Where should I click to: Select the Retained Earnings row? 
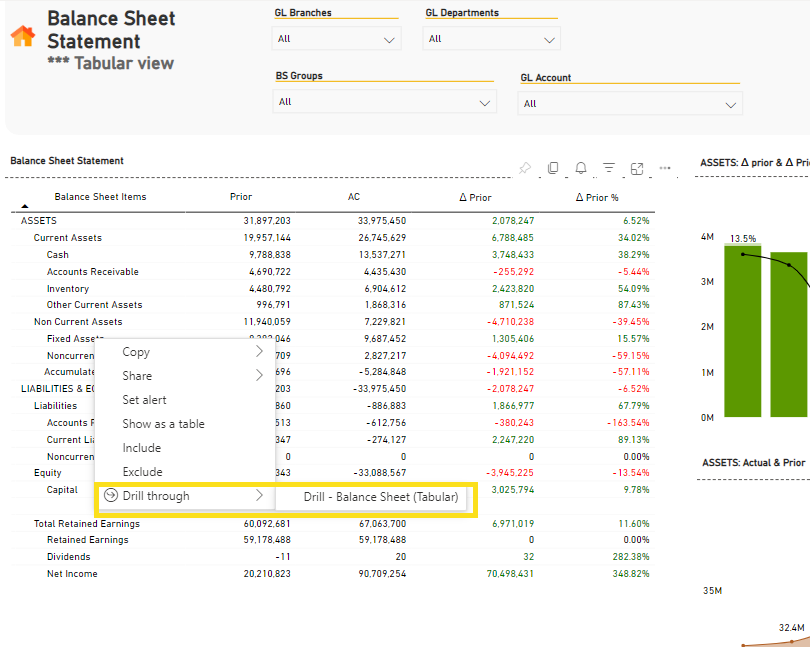click(88, 540)
